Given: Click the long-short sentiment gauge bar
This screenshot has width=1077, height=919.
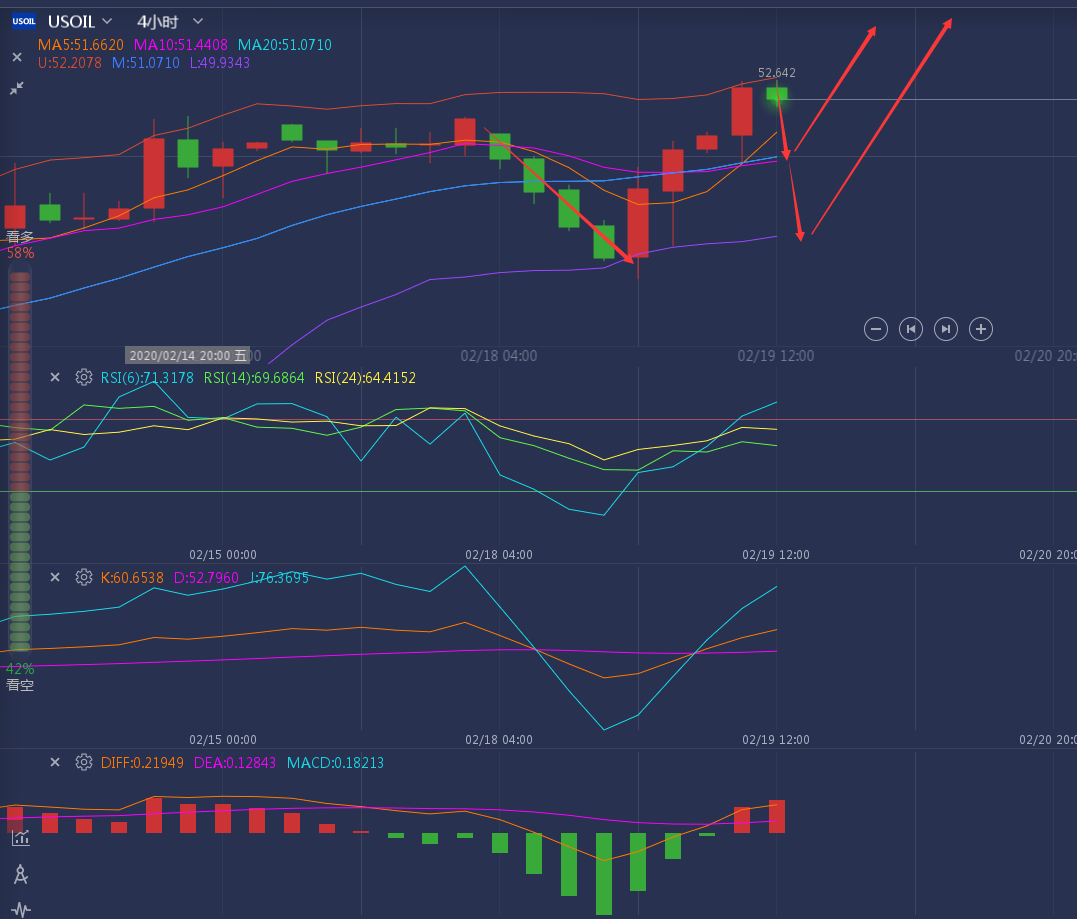Looking at the screenshot, I should pos(20,461).
